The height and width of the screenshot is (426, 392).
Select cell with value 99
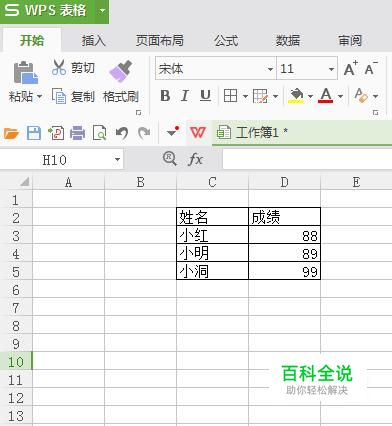[284, 271]
